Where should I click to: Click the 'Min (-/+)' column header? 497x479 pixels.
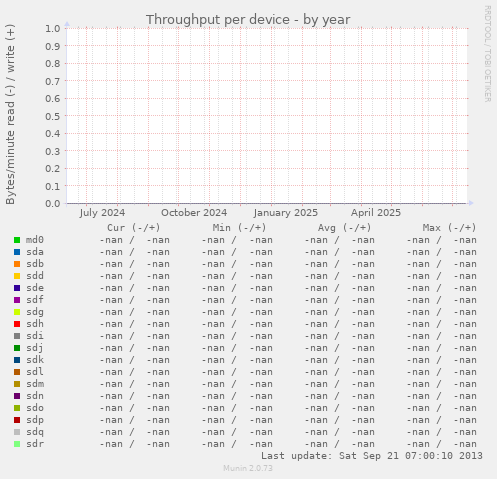(x=239, y=228)
